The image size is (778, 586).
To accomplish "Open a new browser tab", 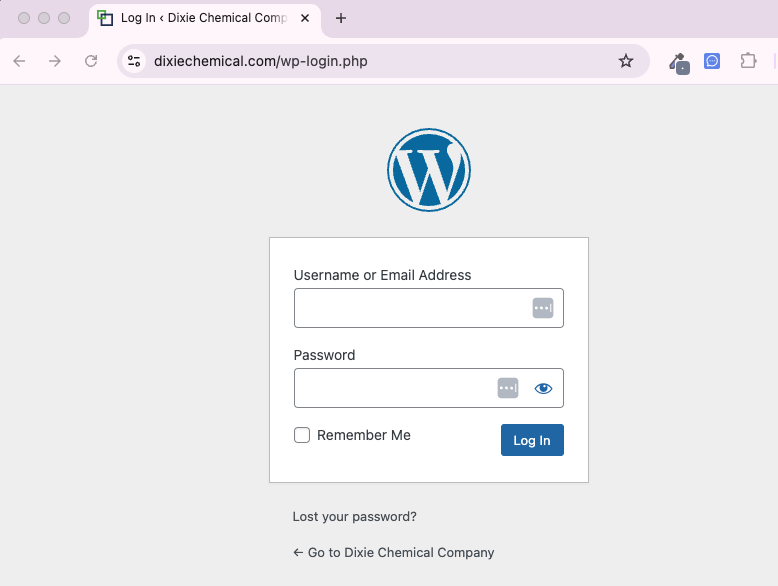I will pyautogui.click(x=341, y=18).
